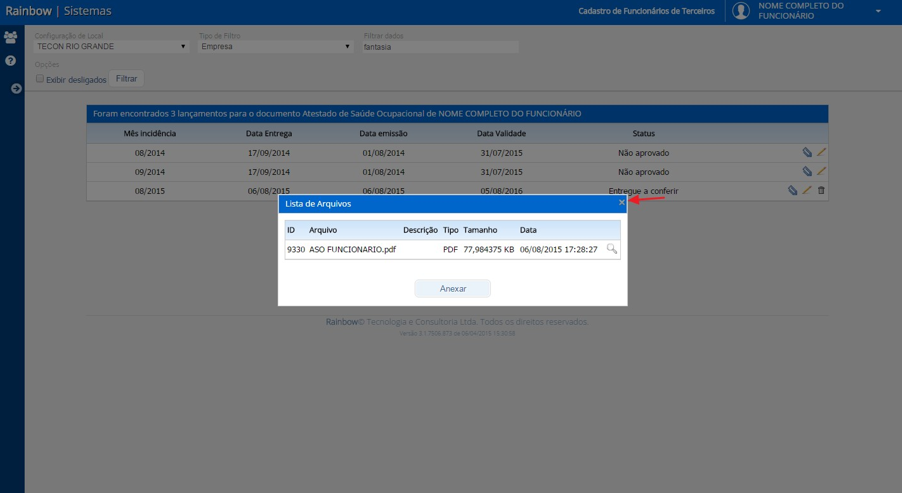Click into the Filtrar dados field
The height and width of the screenshot is (493, 902).
[441, 47]
